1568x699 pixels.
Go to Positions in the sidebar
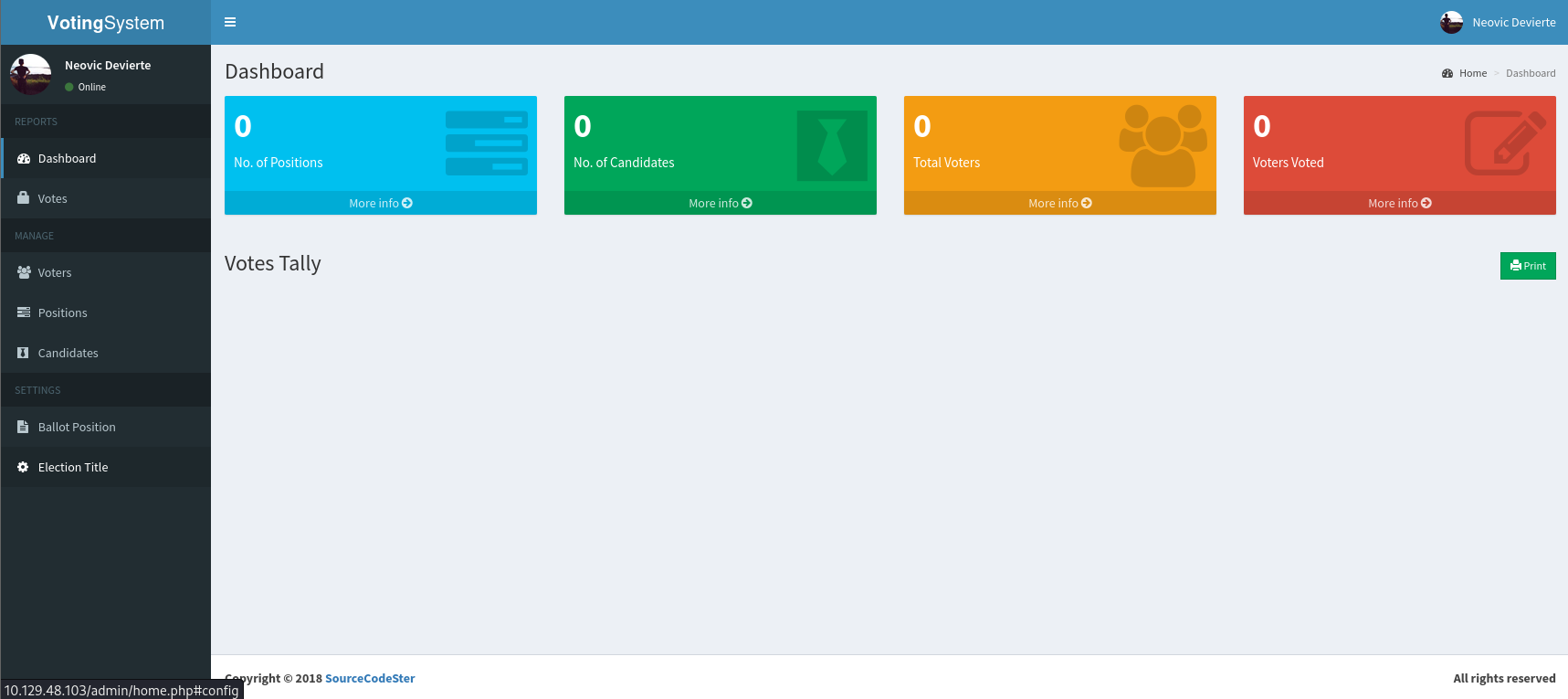pos(62,312)
